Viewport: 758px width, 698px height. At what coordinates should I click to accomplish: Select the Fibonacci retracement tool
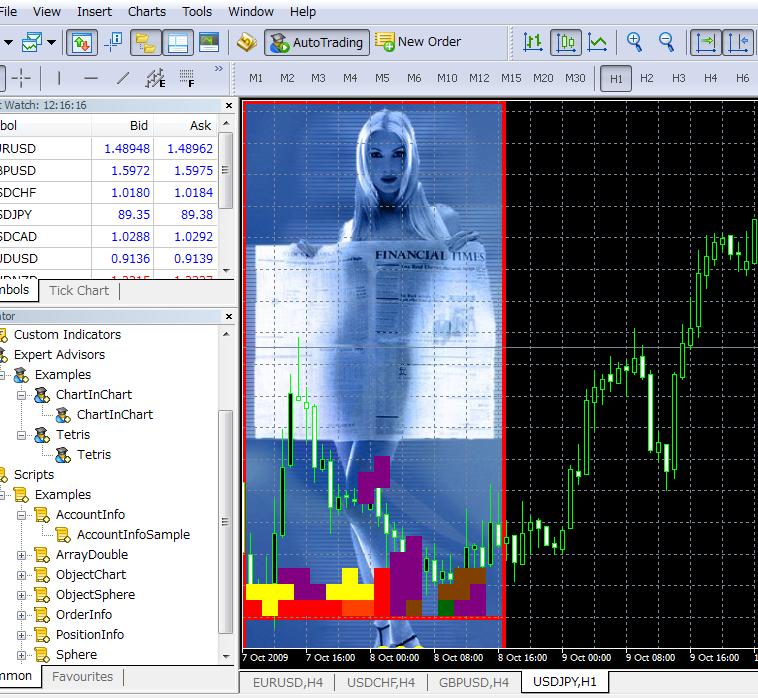tap(187, 78)
